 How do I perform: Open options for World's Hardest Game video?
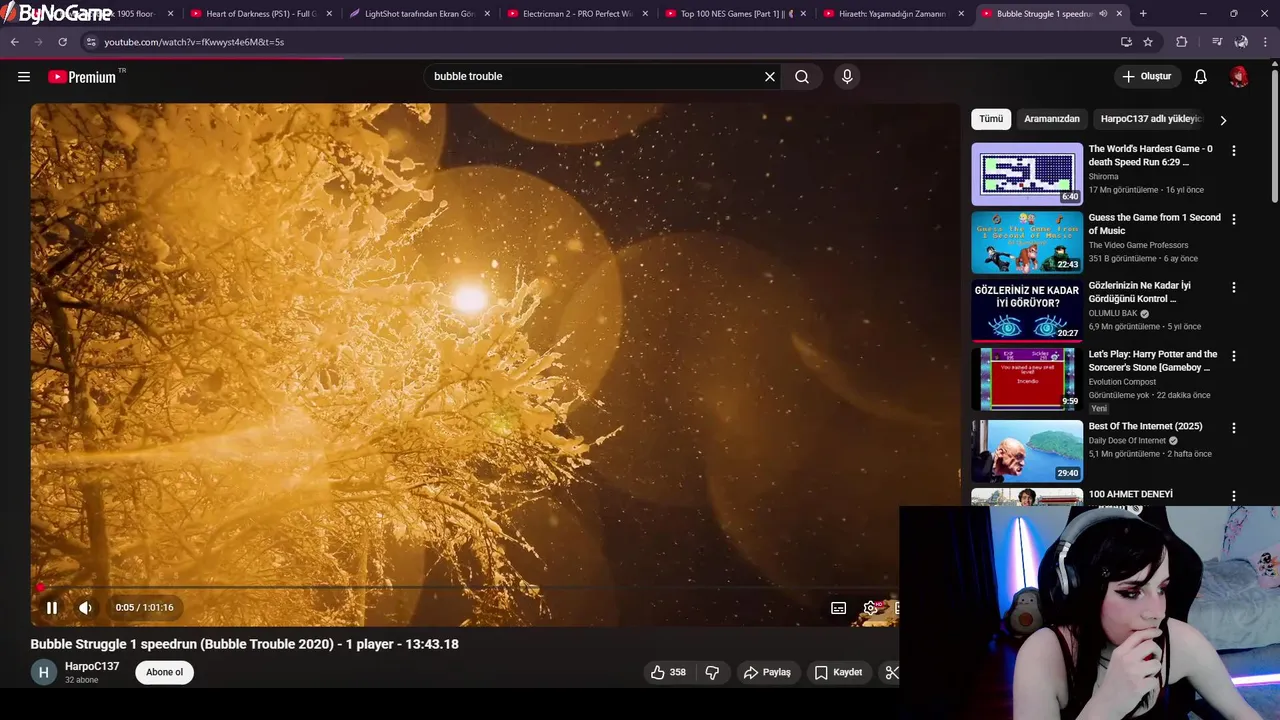tap(1233, 150)
